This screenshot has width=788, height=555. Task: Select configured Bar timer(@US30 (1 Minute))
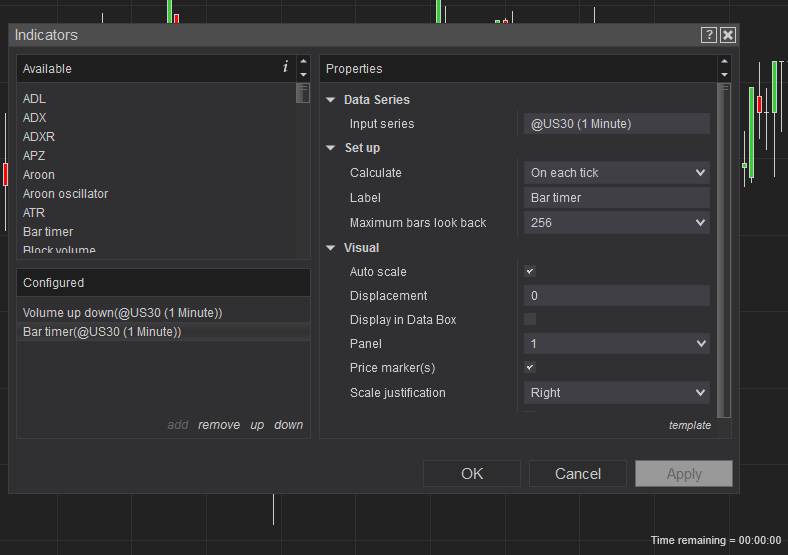(x=163, y=332)
